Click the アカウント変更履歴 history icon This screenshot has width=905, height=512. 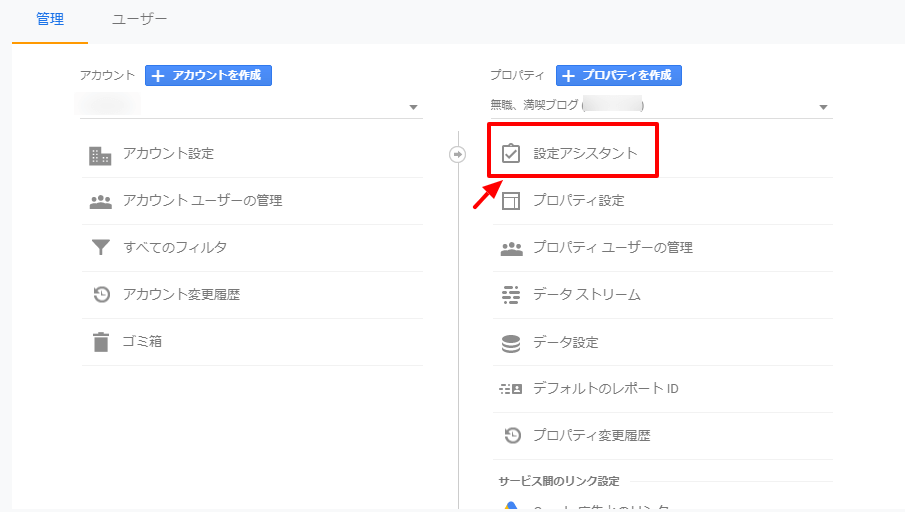(x=102, y=294)
